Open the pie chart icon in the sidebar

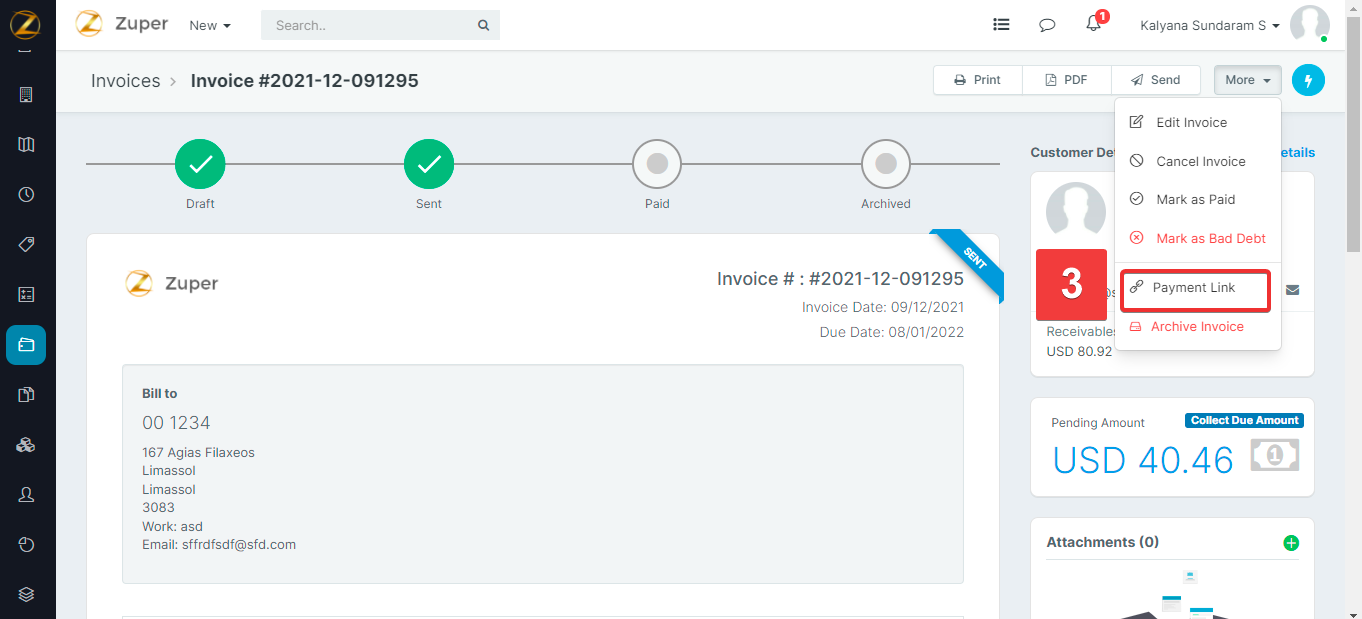point(26,545)
